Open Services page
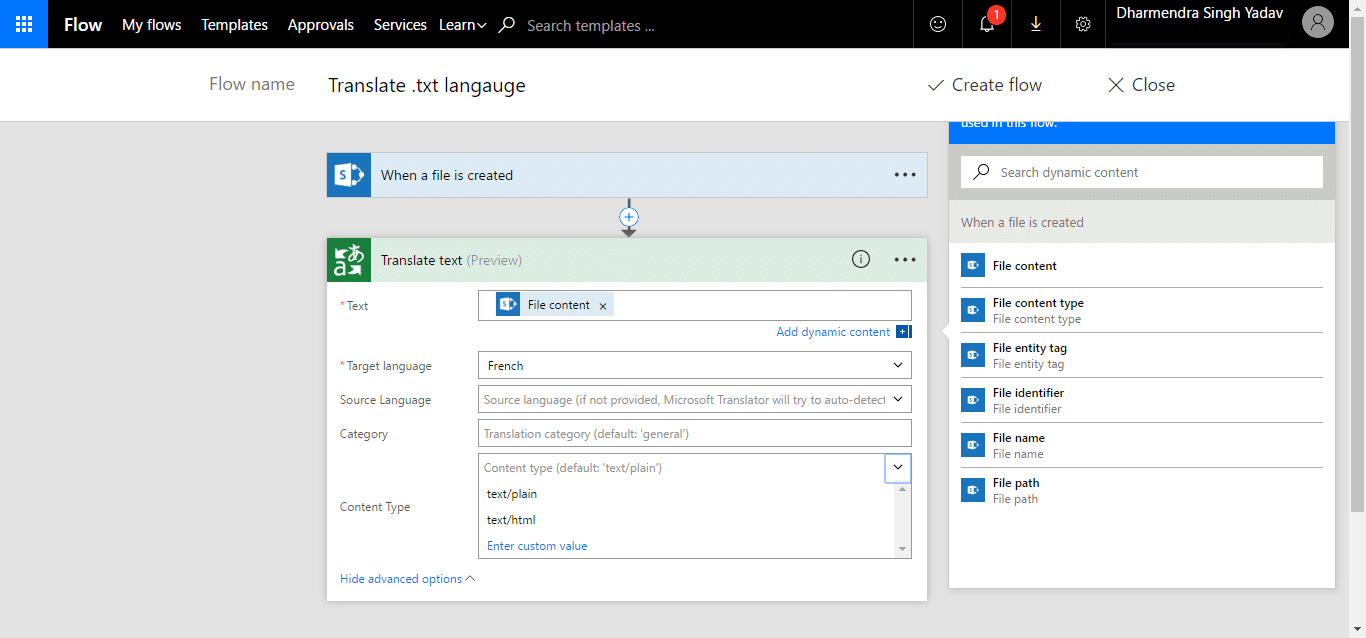1366x638 pixels. tap(400, 25)
